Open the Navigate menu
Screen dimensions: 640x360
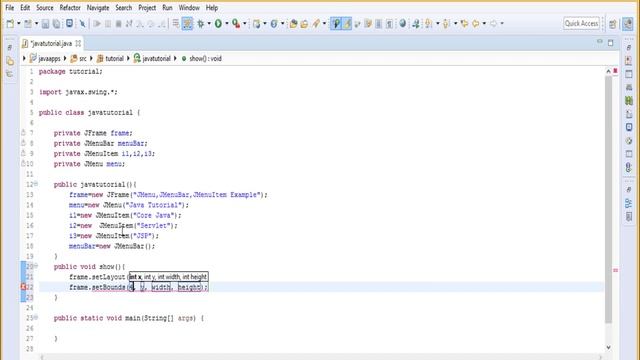98,8
